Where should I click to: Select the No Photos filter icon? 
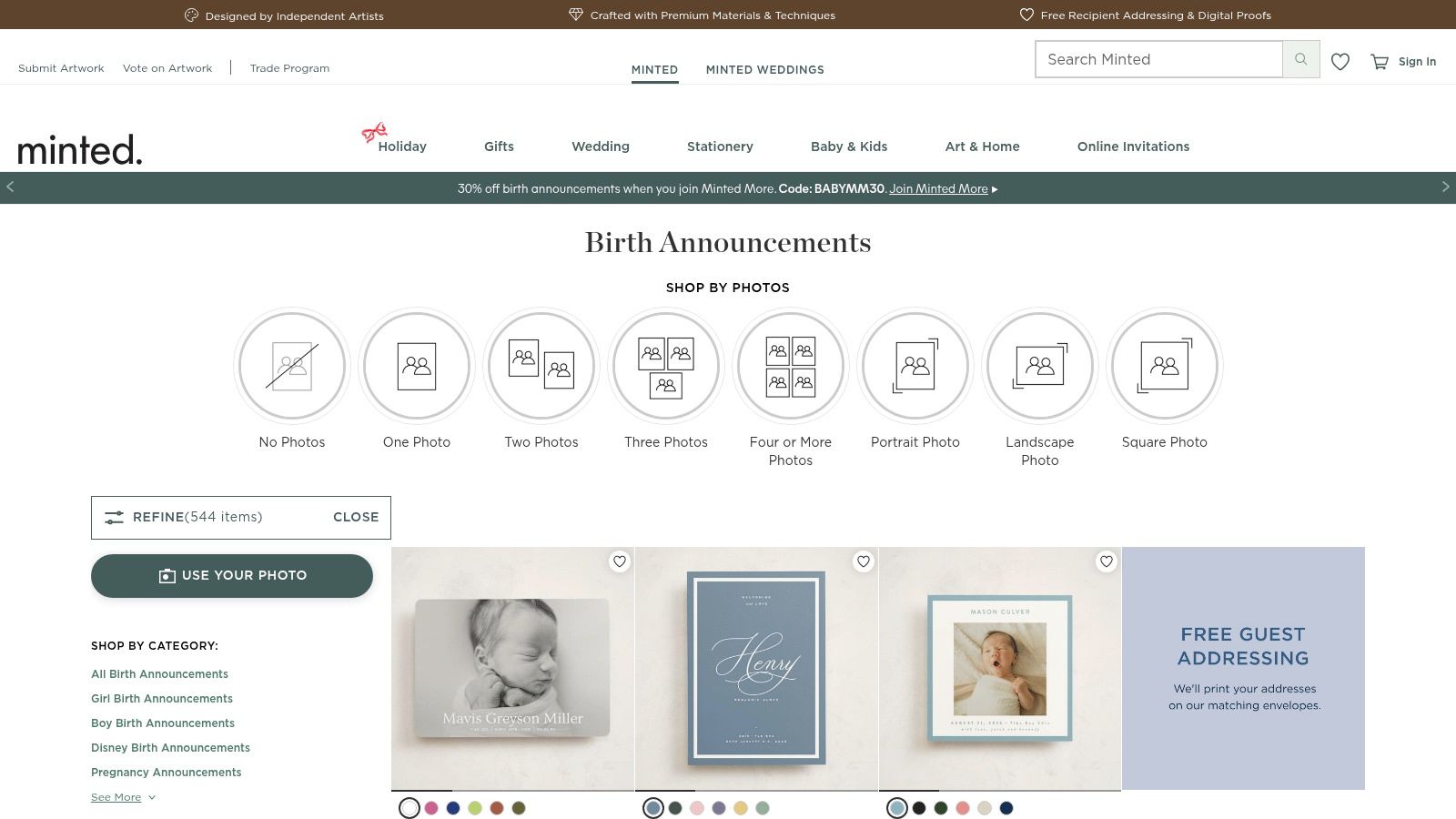(292, 366)
